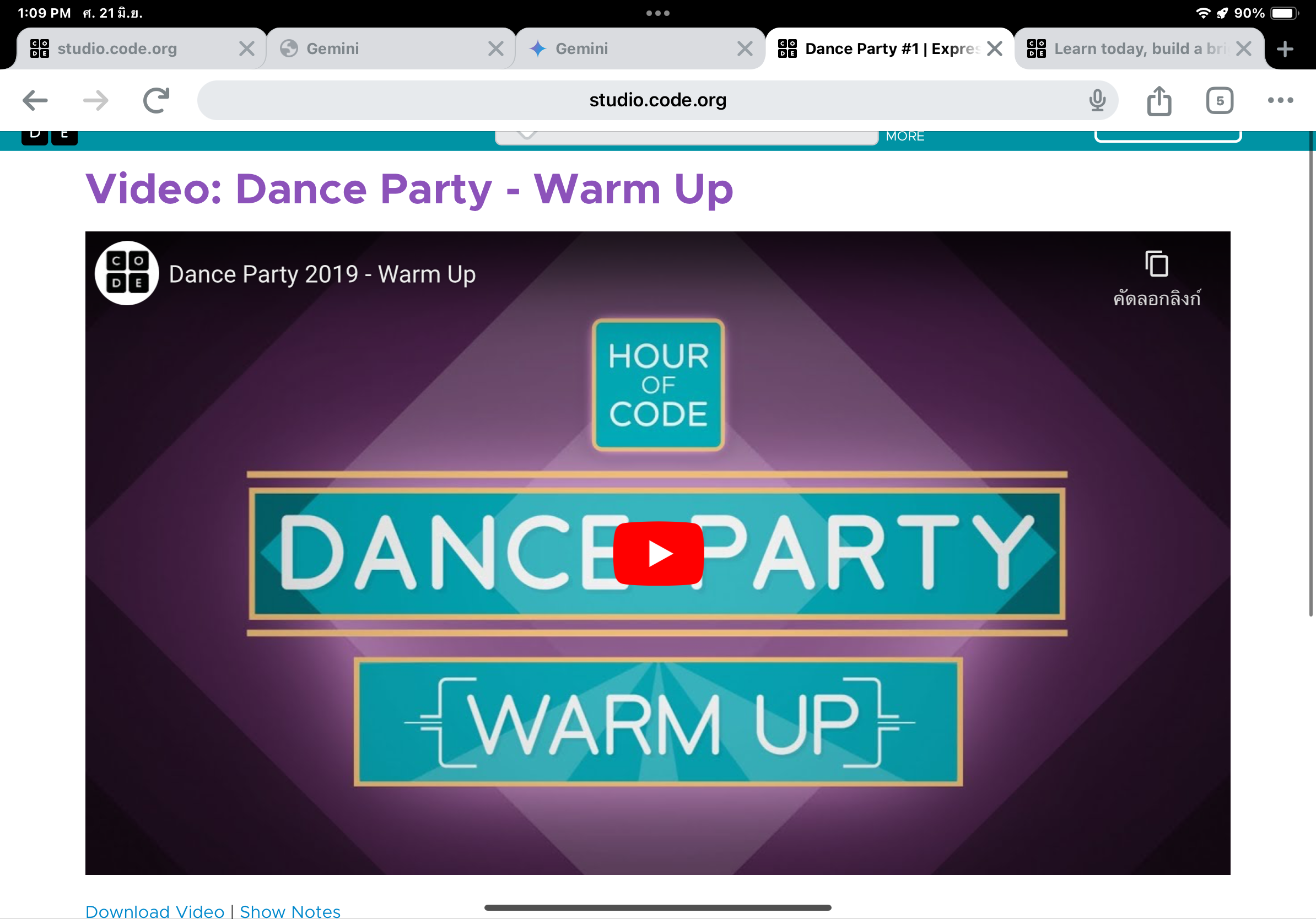Expand the MORE lessons dropdown

[904, 136]
